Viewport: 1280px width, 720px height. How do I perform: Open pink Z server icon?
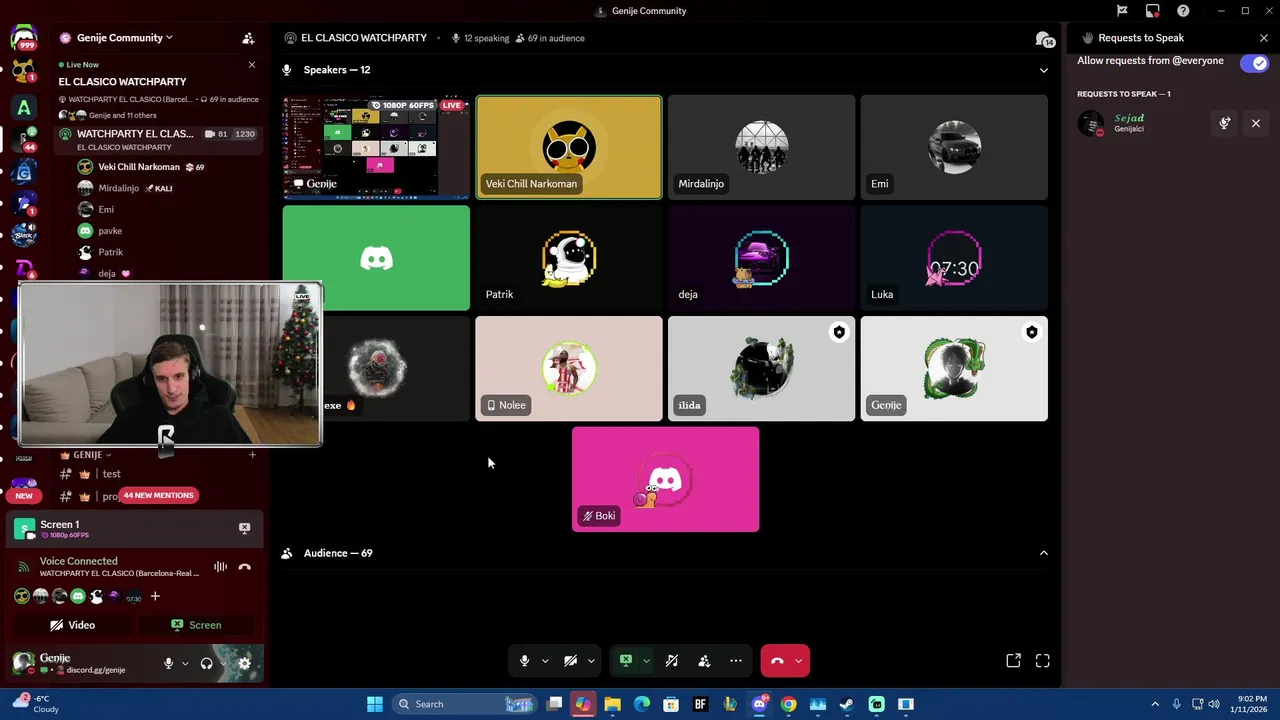pyautogui.click(x=24, y=269)
